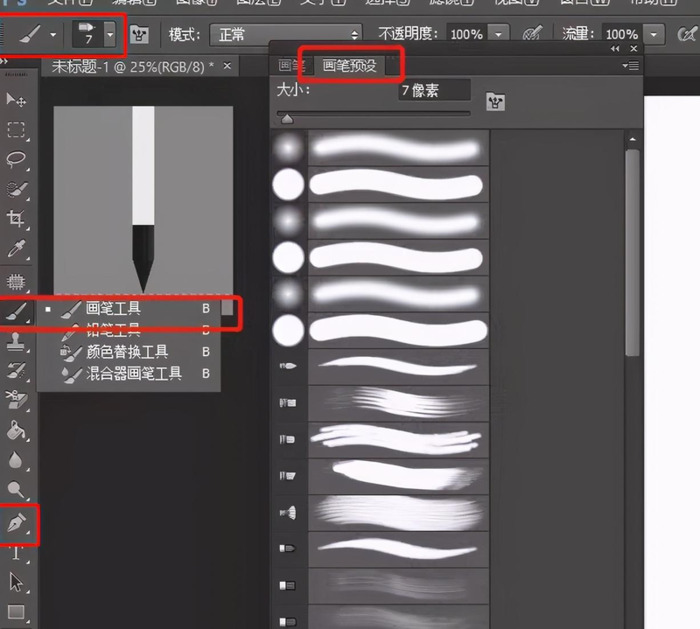Select the Move tool in the toolbar
This screenshot has height=629, width=700.
pyautogui.click(x=16, y=99)
